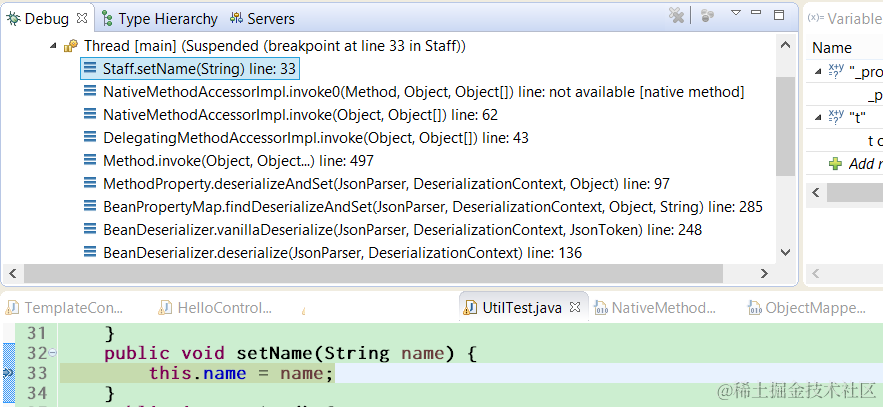The height and width of the screenshot is (407, 883).
Task: Click Debug panel horizontal scrollbar right arrow
Action: click(x=764, y=274)
